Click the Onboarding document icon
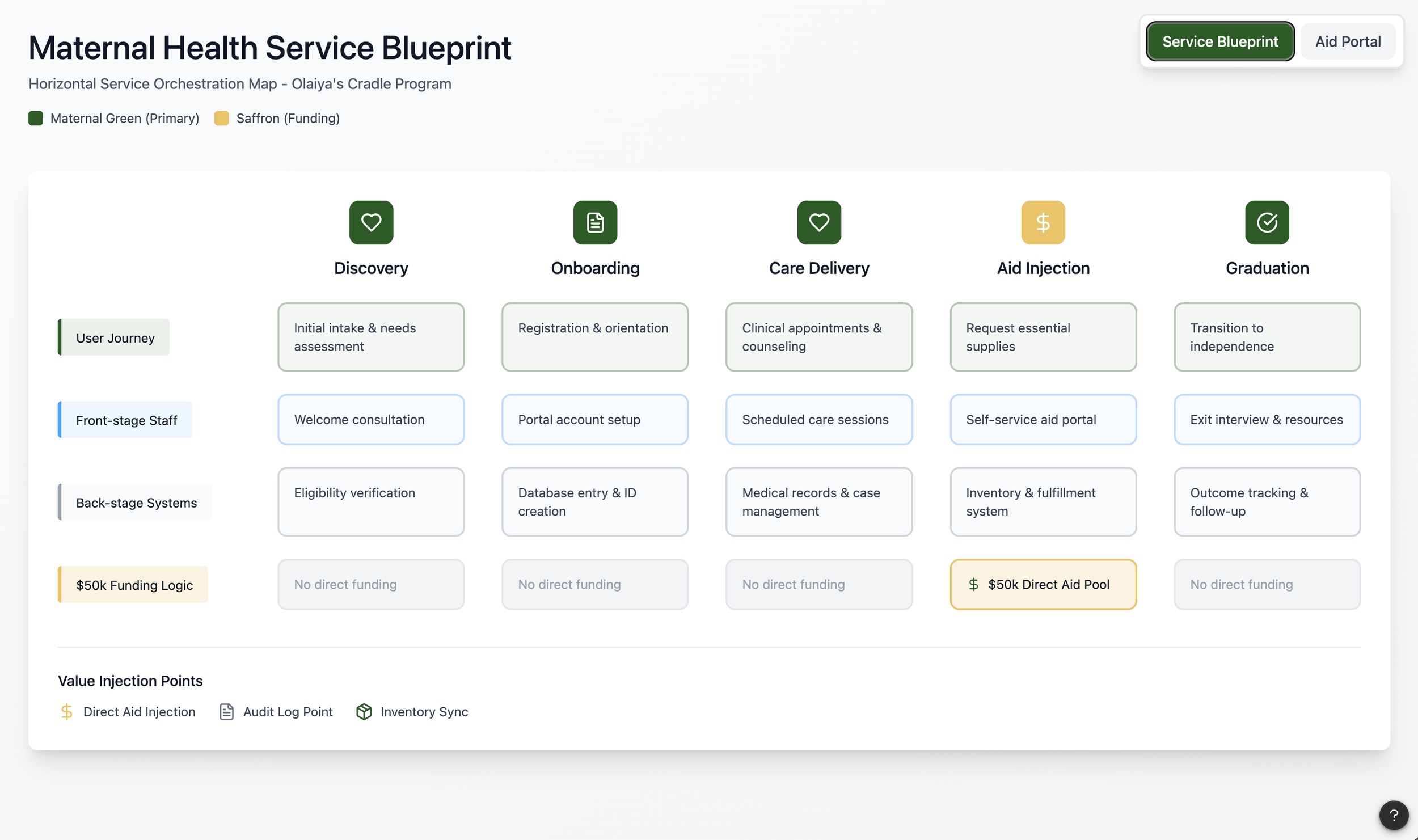This screenshot has width=1418, height=840. pyautogui.click(x=595, y=222)
